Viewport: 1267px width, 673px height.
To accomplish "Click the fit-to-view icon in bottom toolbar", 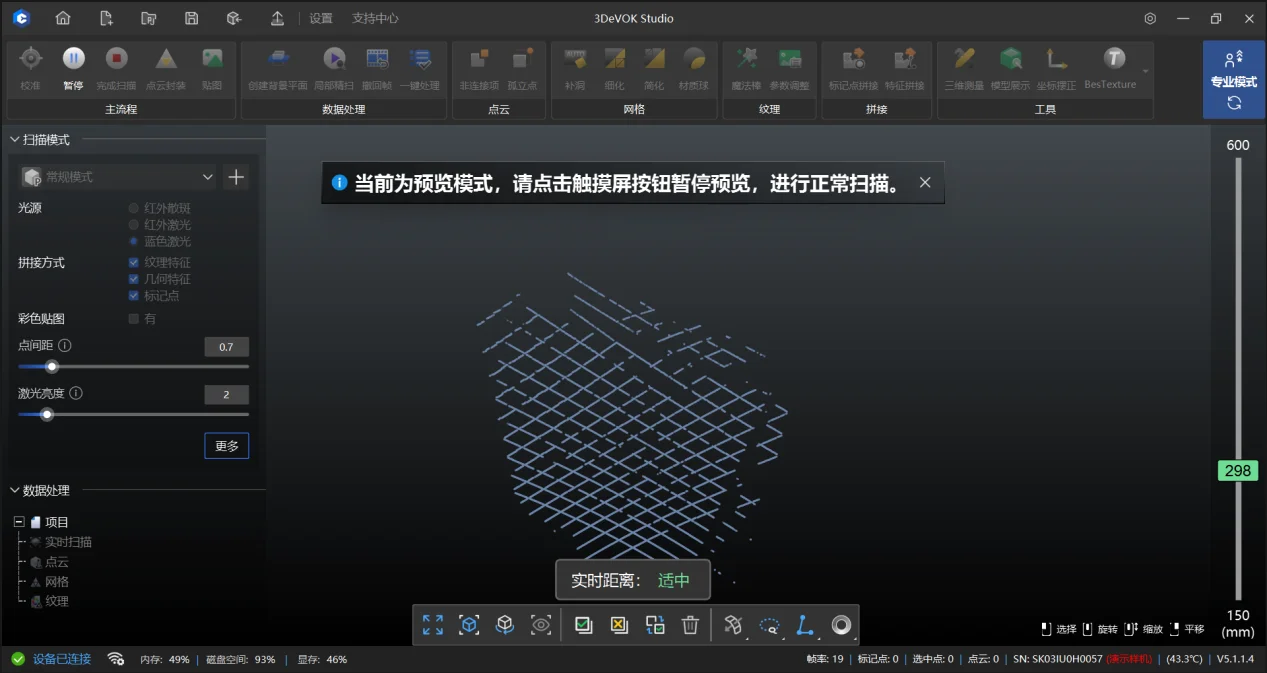I will coord(432,625).
